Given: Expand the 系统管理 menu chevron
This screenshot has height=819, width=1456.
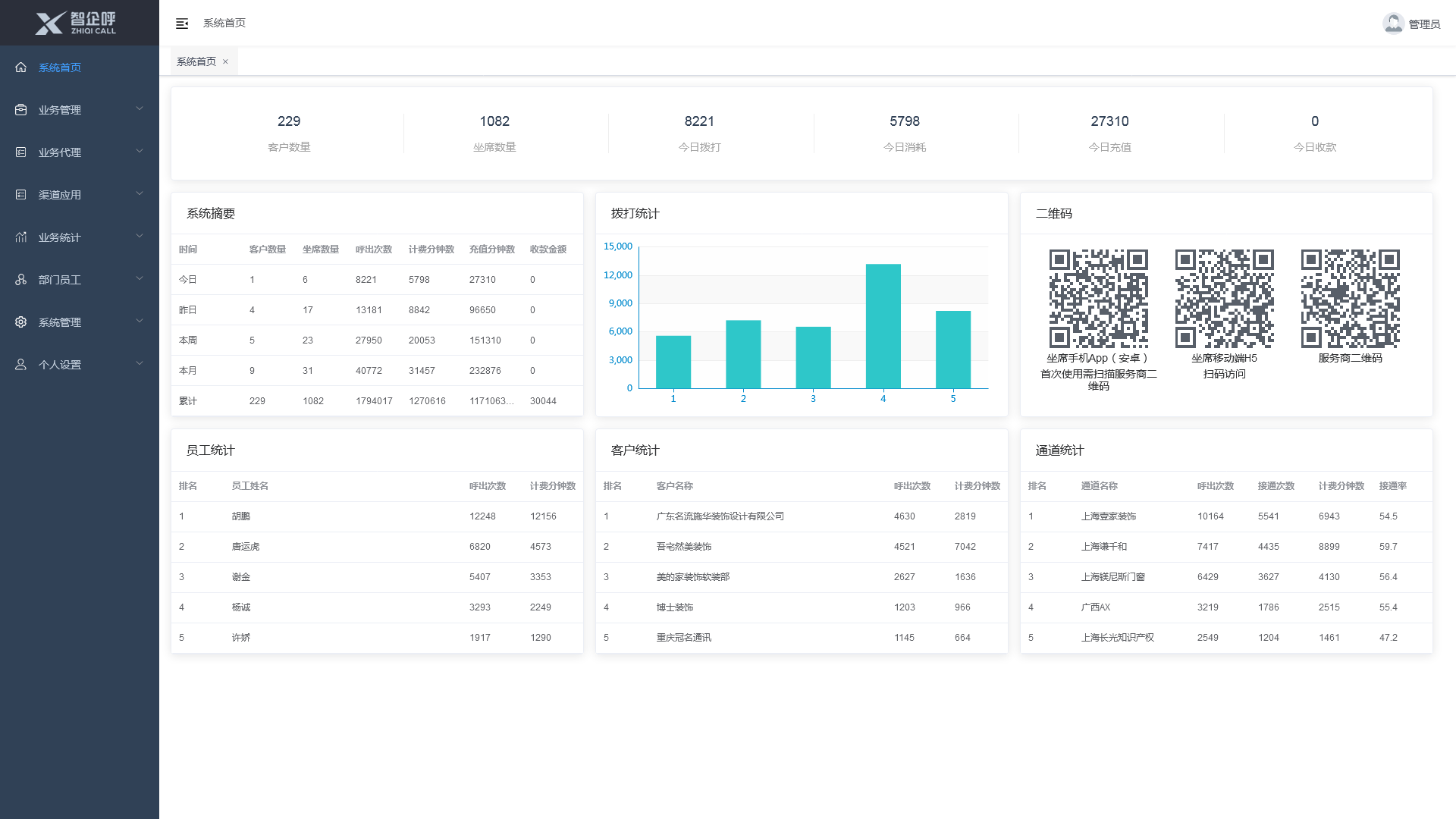Looking at the screenshot, I should tap(140, 322).
